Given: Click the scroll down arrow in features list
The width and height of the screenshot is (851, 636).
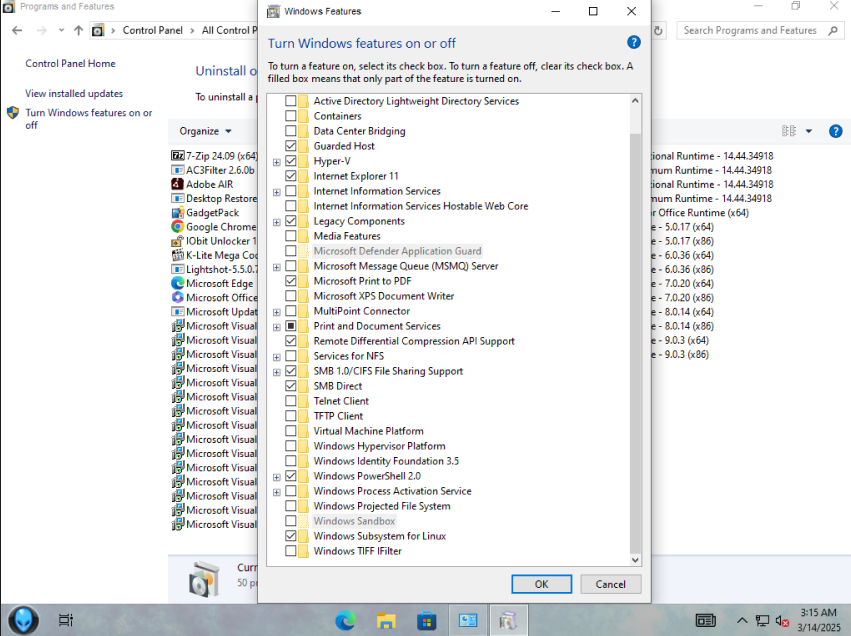Looking at the screenshot, I should point(635,560).
